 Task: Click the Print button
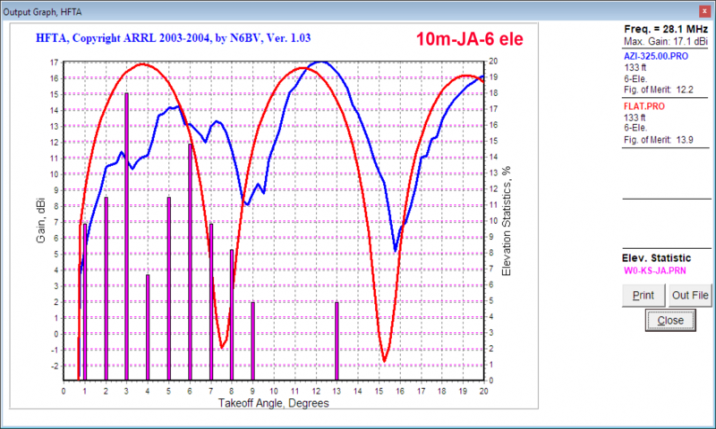(644, 295)
